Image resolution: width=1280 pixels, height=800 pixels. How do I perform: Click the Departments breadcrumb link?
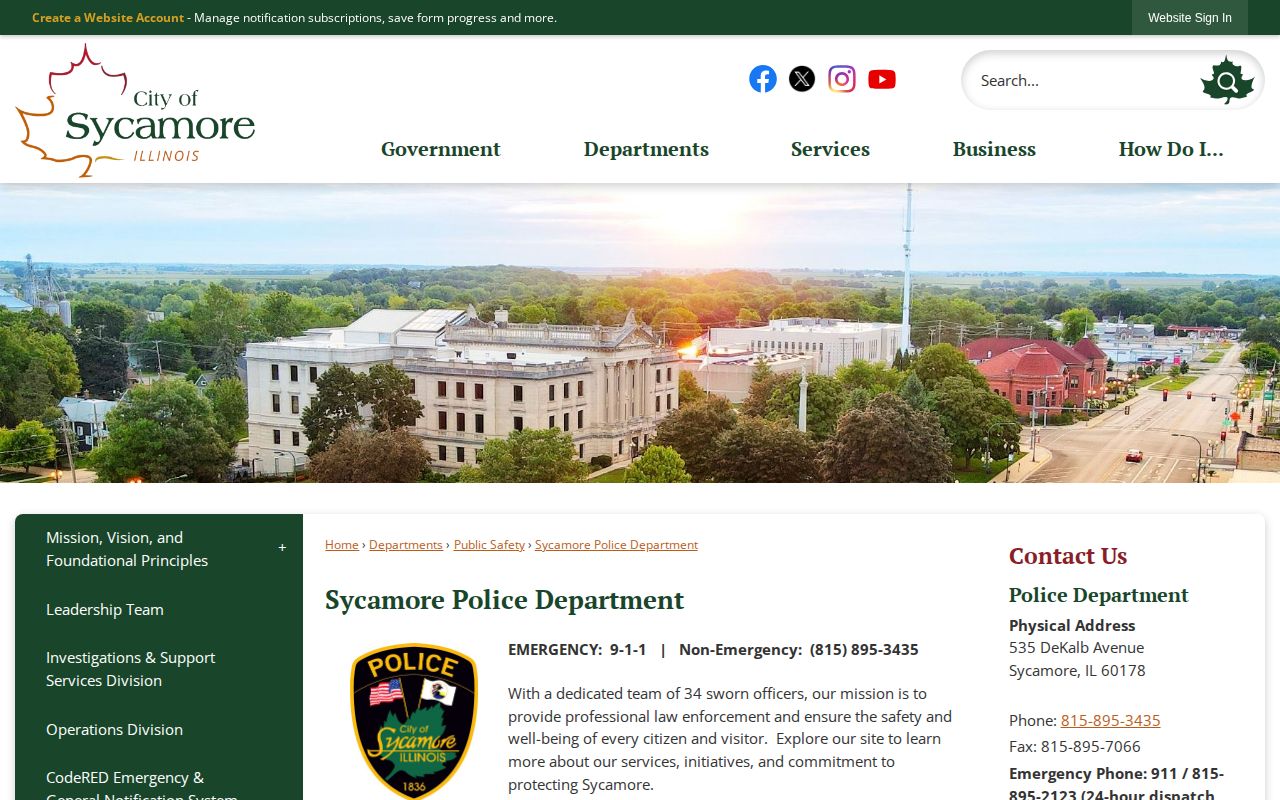pyautogui.click(x=405, y=545)
